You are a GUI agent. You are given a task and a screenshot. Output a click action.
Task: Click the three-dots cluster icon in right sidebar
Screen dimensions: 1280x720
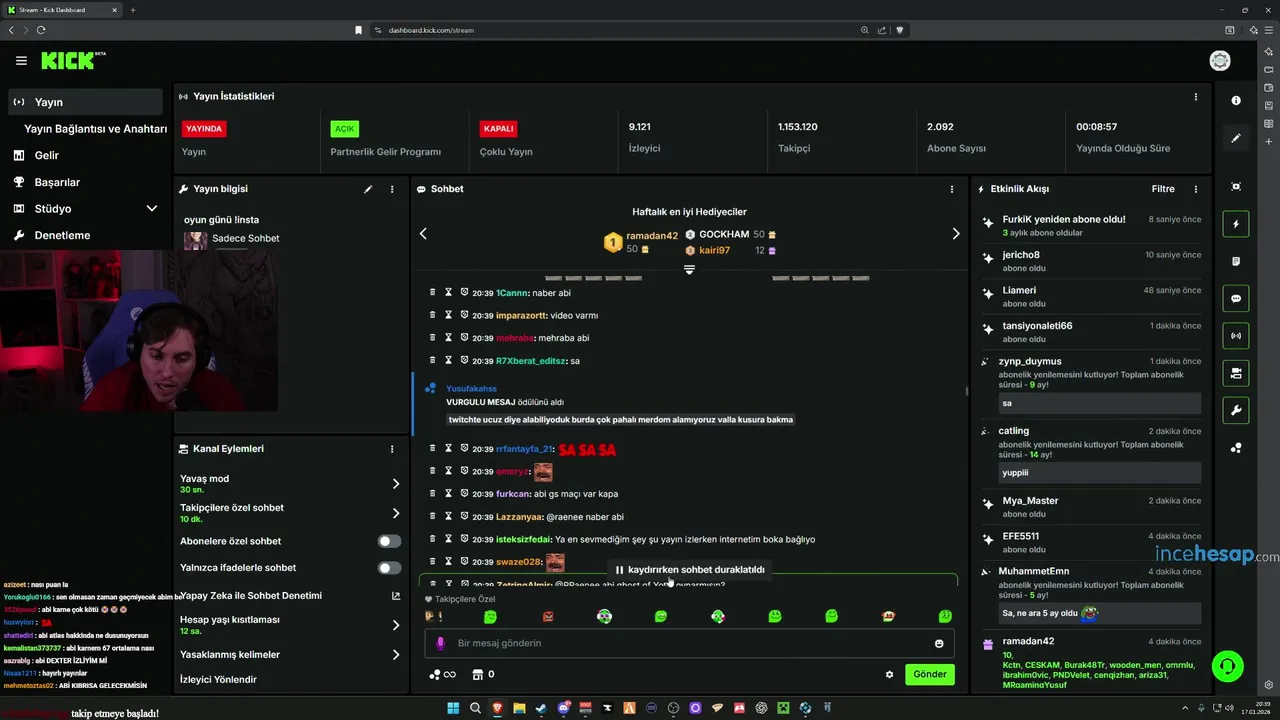(1236, 448)
